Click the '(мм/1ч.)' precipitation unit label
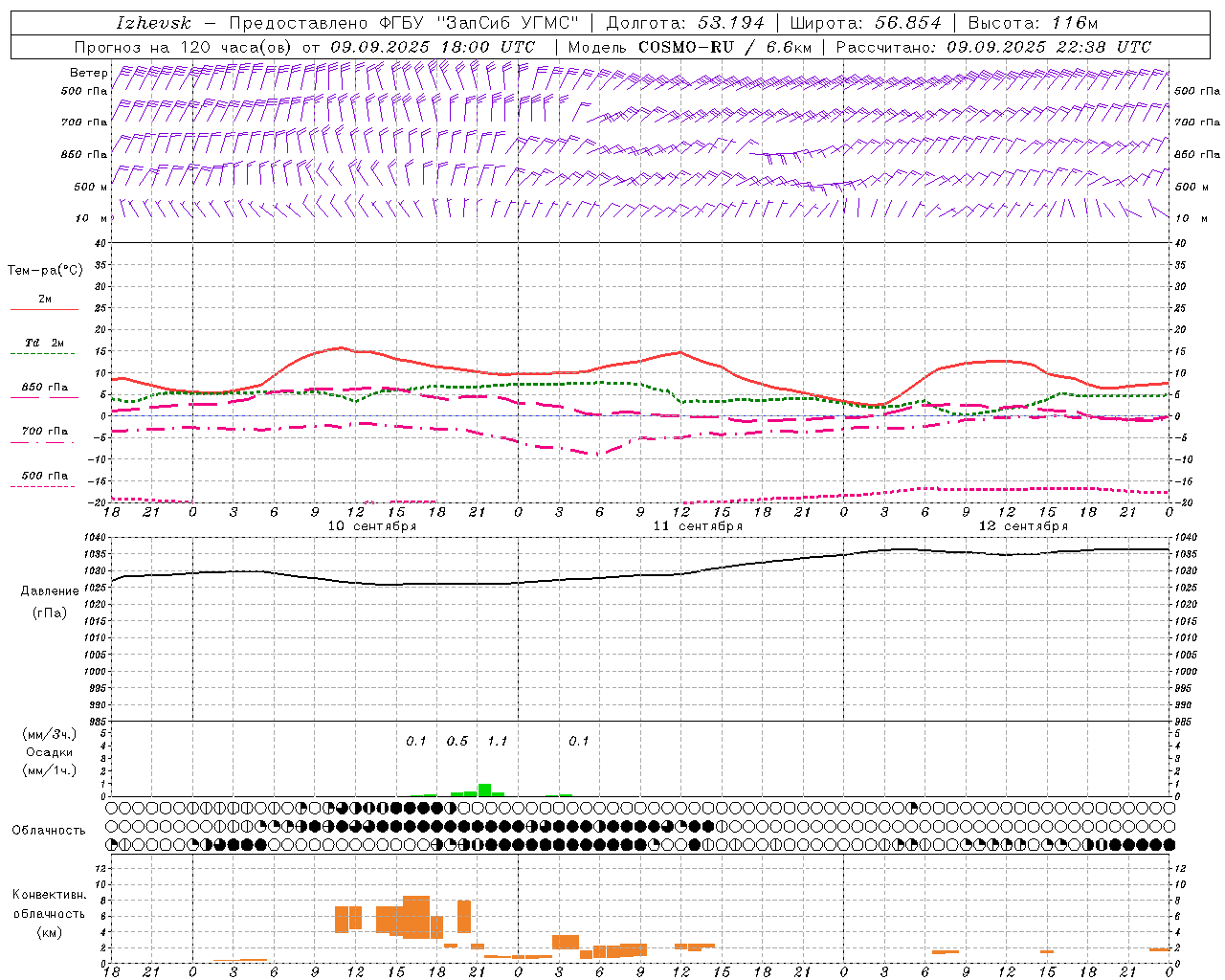1225x980 pixels. [x=50, y=770]
